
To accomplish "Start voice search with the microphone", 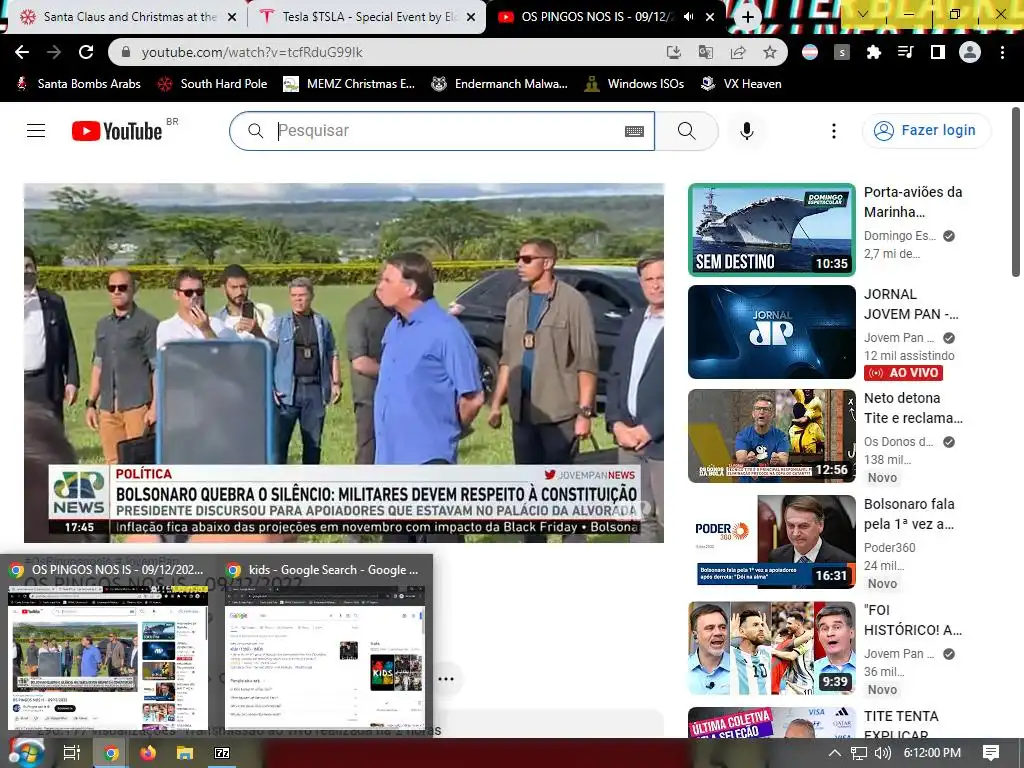I will pos(747,131).
